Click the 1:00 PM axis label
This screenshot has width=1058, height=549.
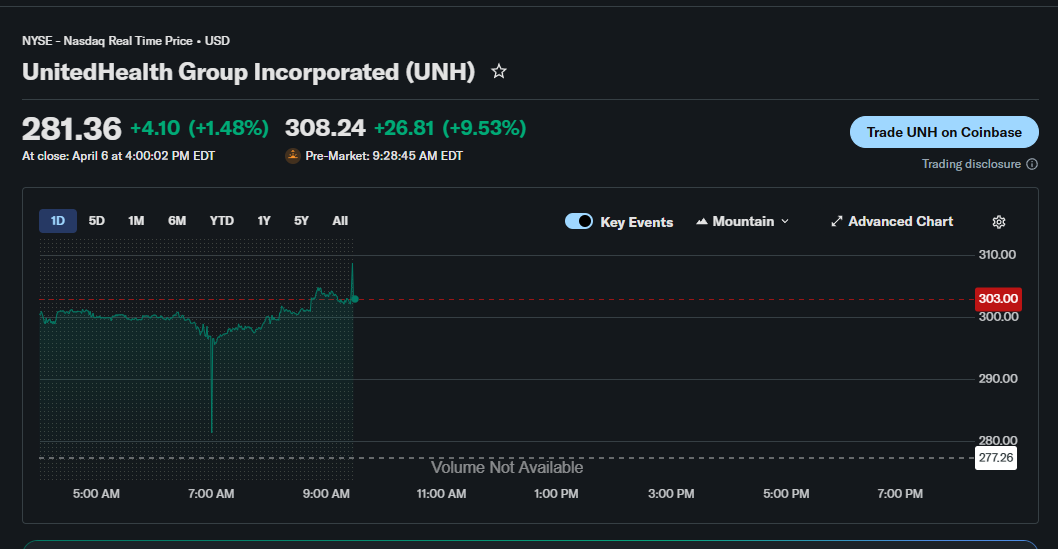point(556,494)
